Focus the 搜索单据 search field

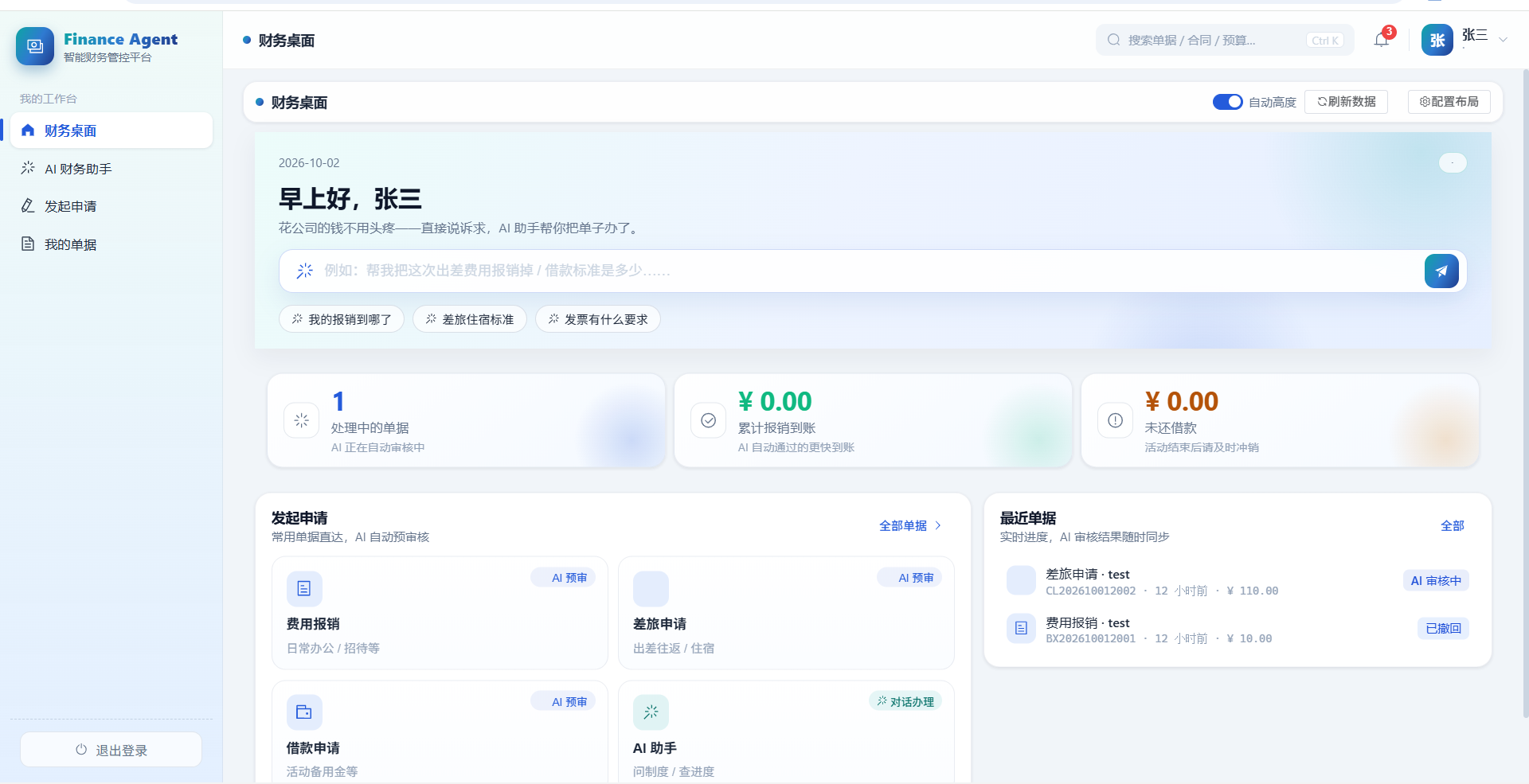pyautogui.click(x=1225, y=40)
